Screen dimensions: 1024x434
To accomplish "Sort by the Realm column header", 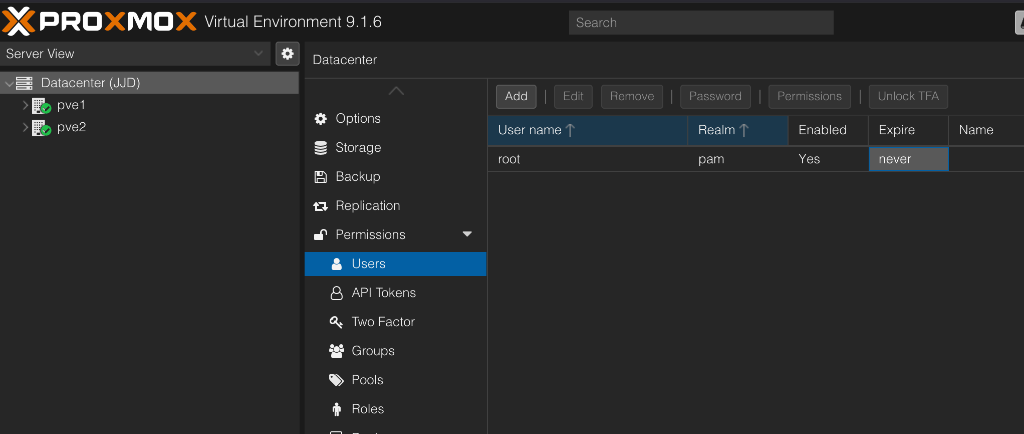I will pyautogui.click(x=737, y=130).
